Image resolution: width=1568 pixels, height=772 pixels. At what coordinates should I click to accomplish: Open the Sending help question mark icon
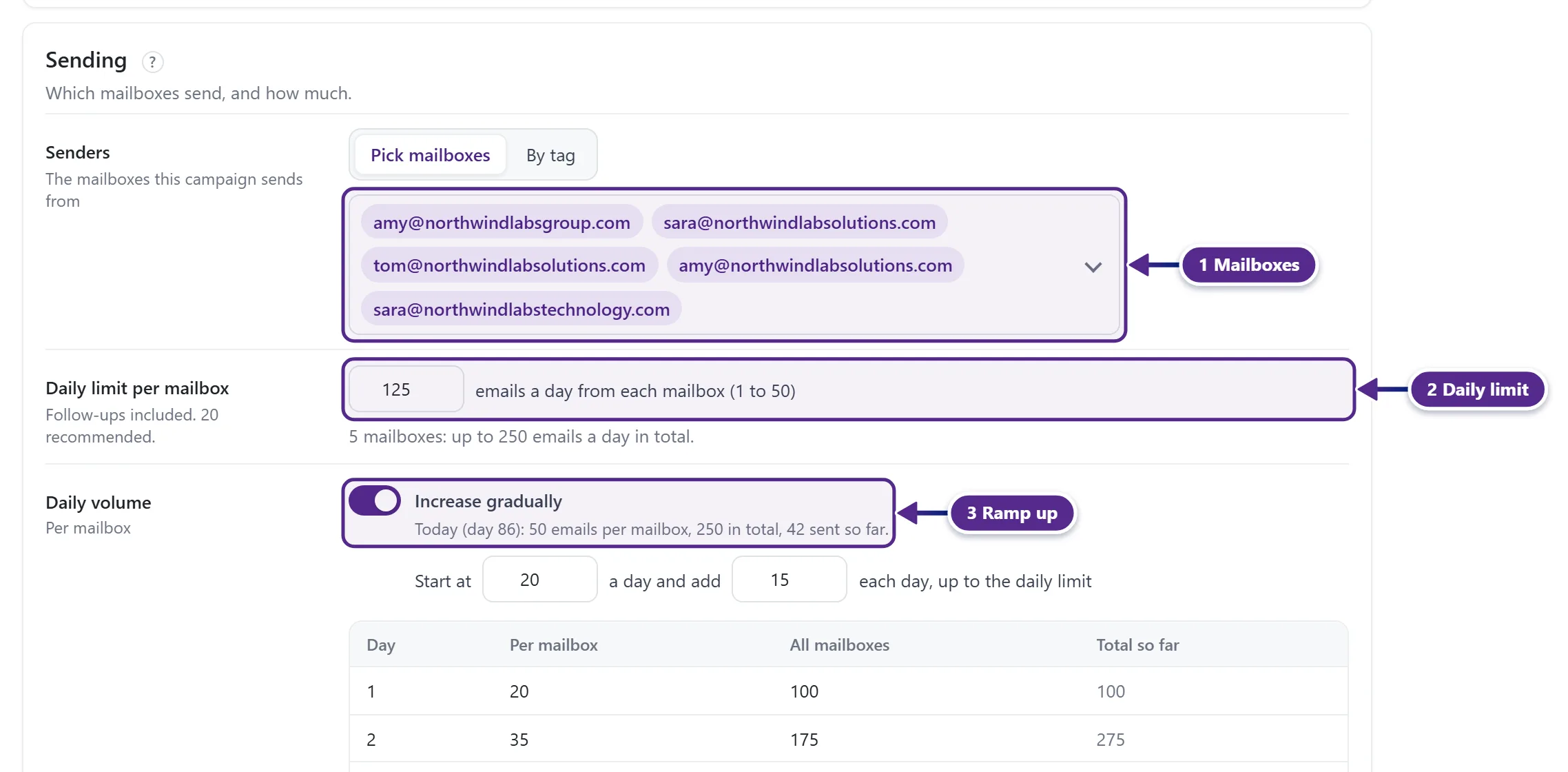click(152, 62)
